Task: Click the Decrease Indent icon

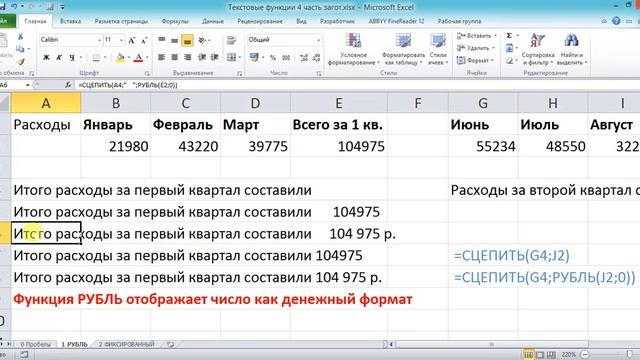Action: click(202, 57)
